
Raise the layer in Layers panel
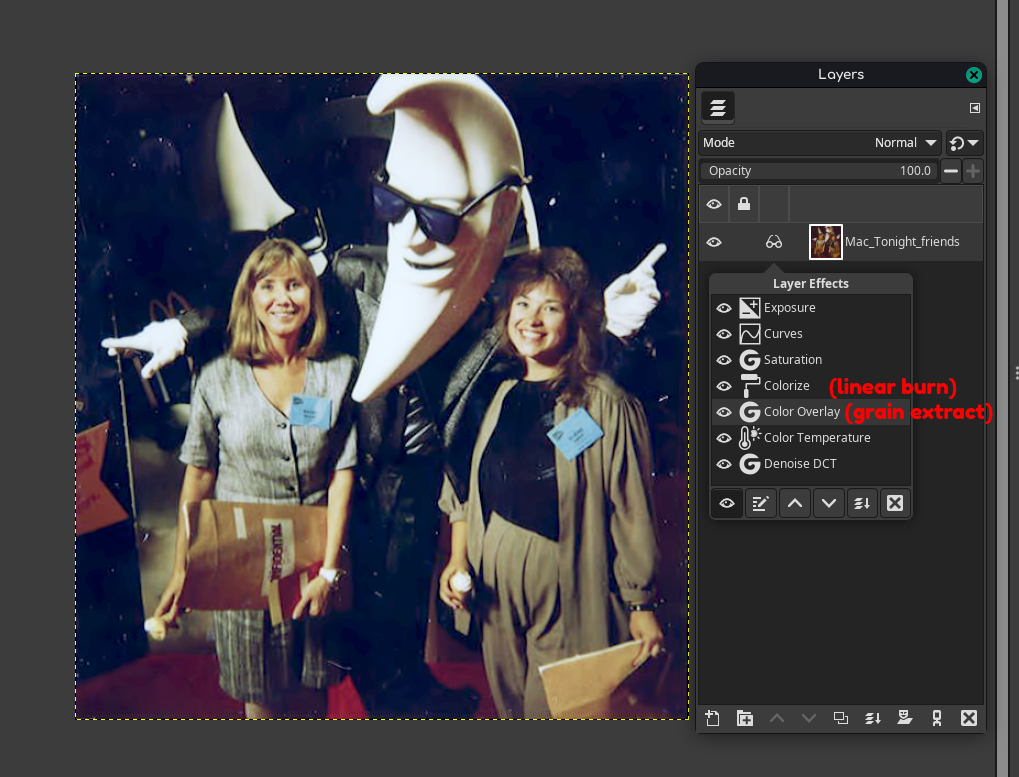tap(777, 718)
